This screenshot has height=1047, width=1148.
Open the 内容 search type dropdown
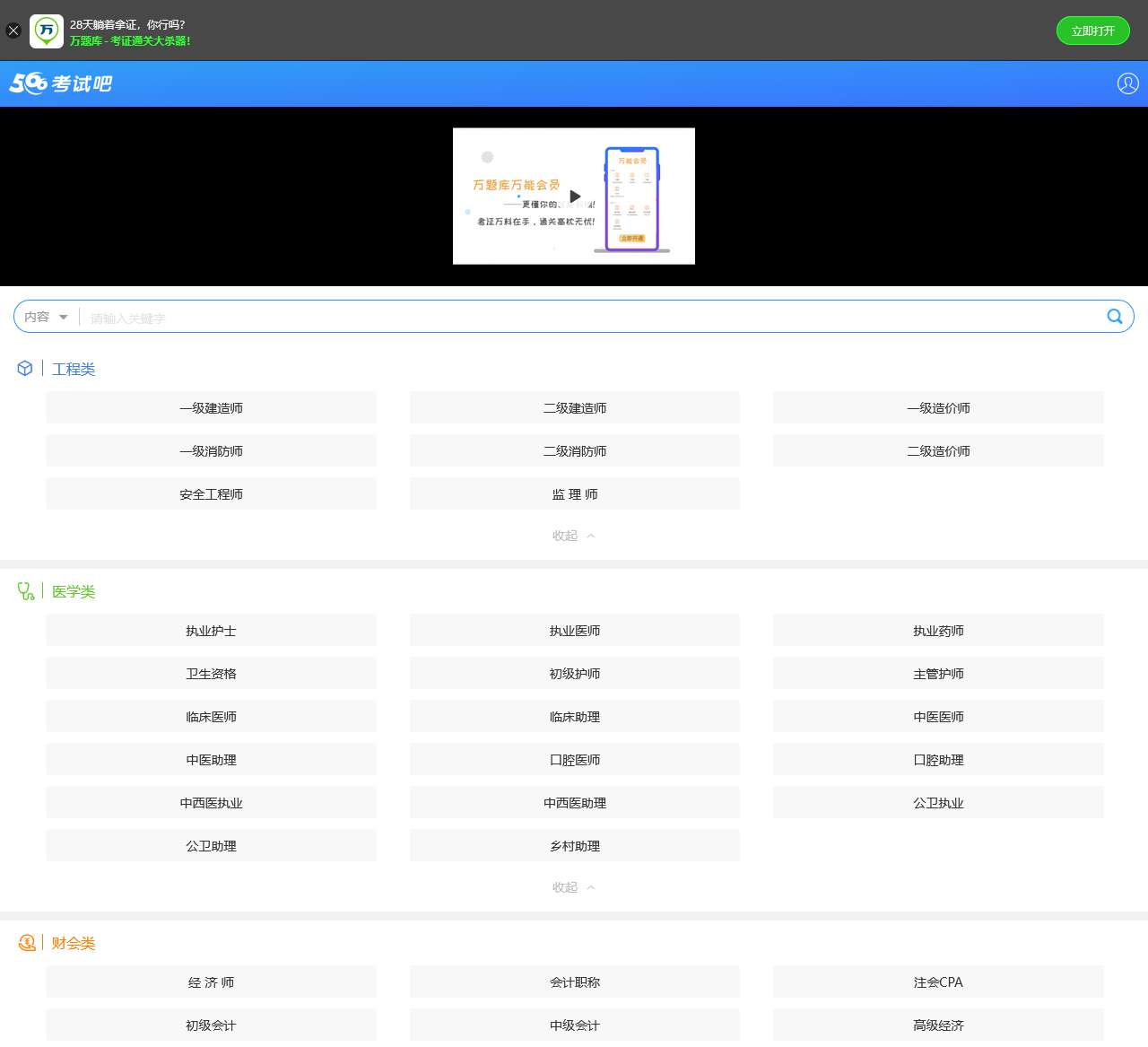tap(47, 317)
